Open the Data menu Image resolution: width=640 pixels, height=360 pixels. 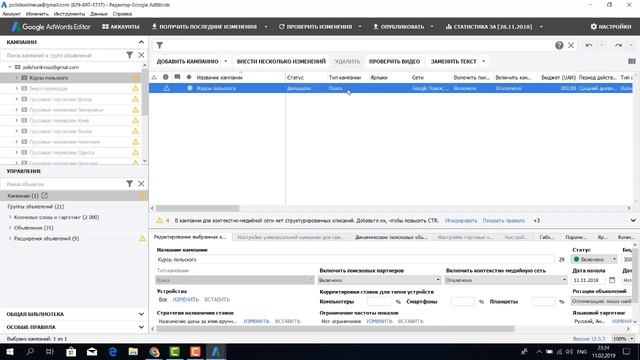[x=99, y=13]
